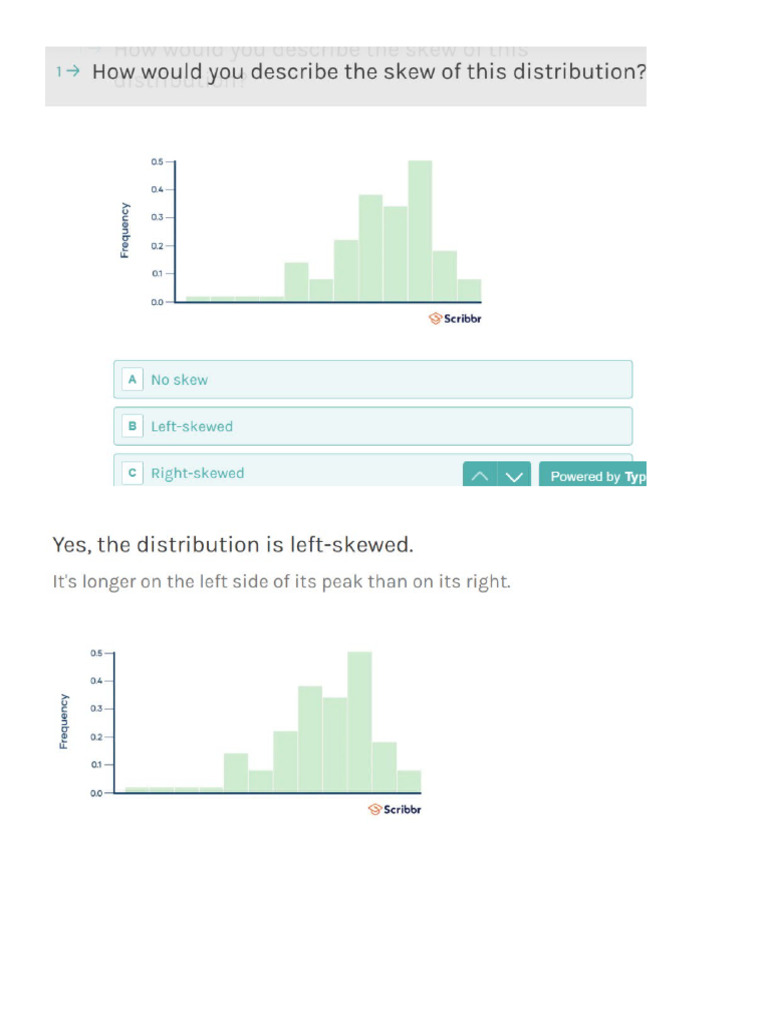Select the "No skew" answer option
Screen dimensions: 768x1024
(x=372, y=380)
